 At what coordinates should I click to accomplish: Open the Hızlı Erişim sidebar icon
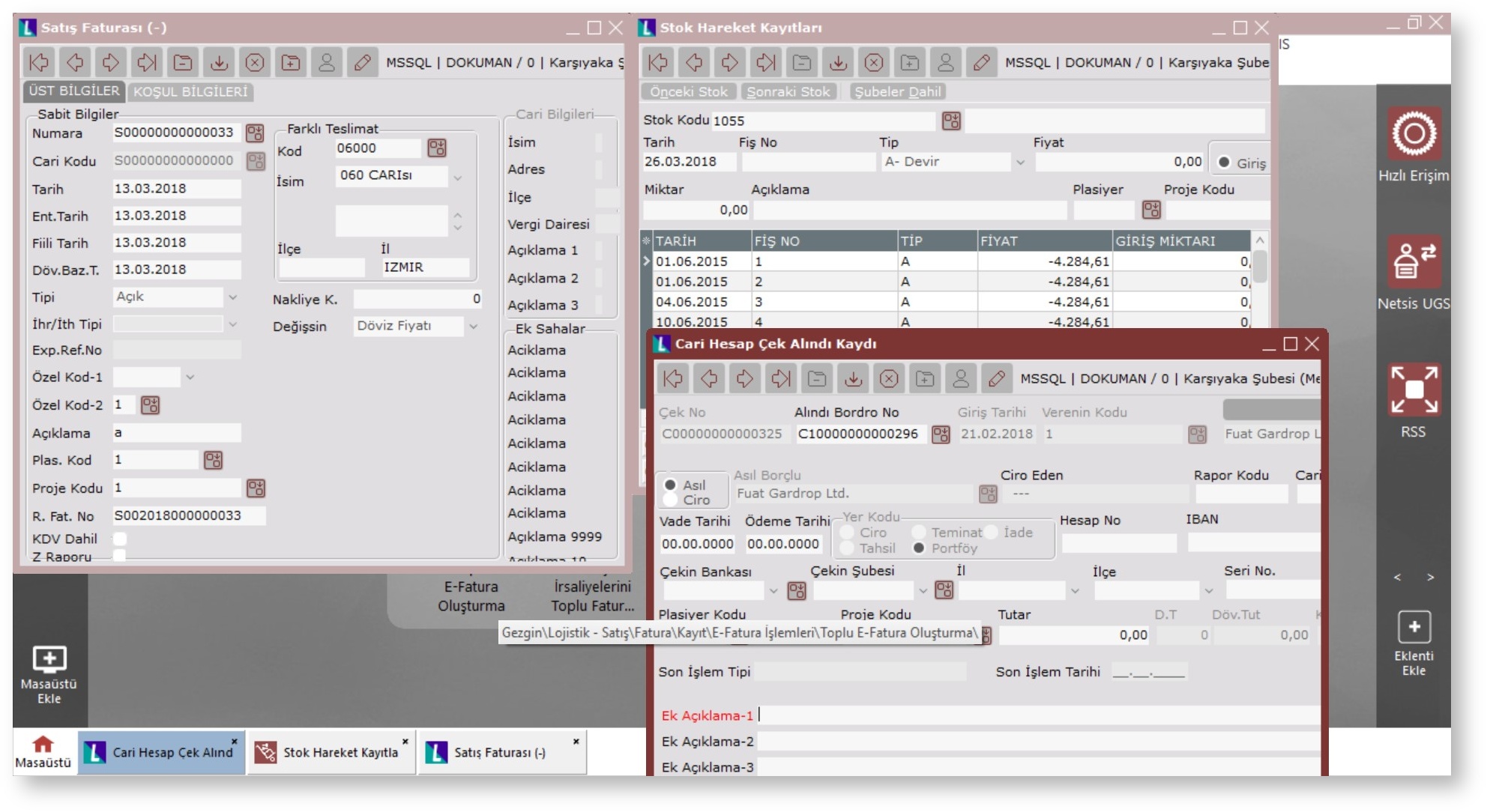[x=1414, y=134]
